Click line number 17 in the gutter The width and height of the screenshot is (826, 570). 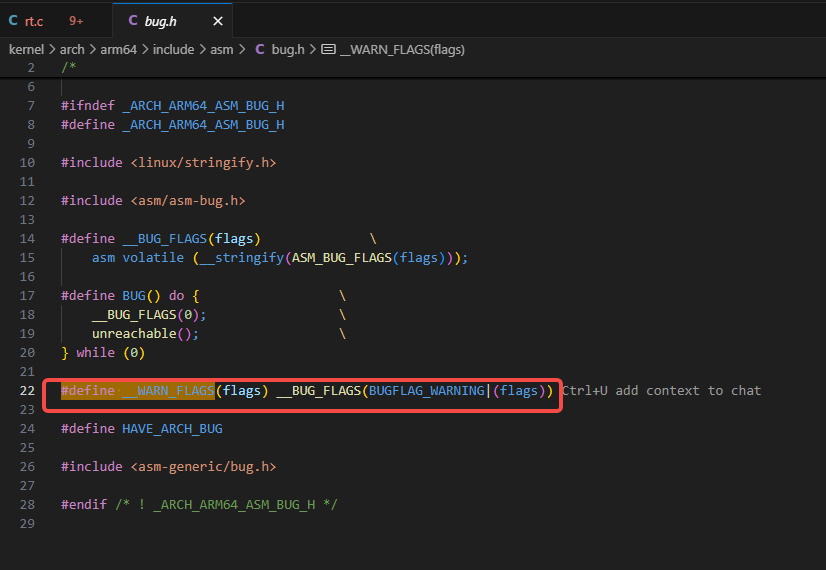click(27, 296)
